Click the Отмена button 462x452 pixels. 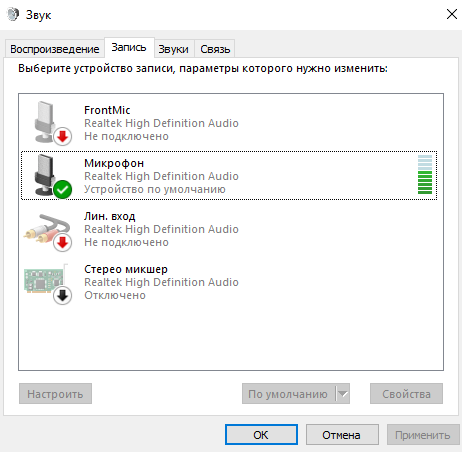pos(342,435)
